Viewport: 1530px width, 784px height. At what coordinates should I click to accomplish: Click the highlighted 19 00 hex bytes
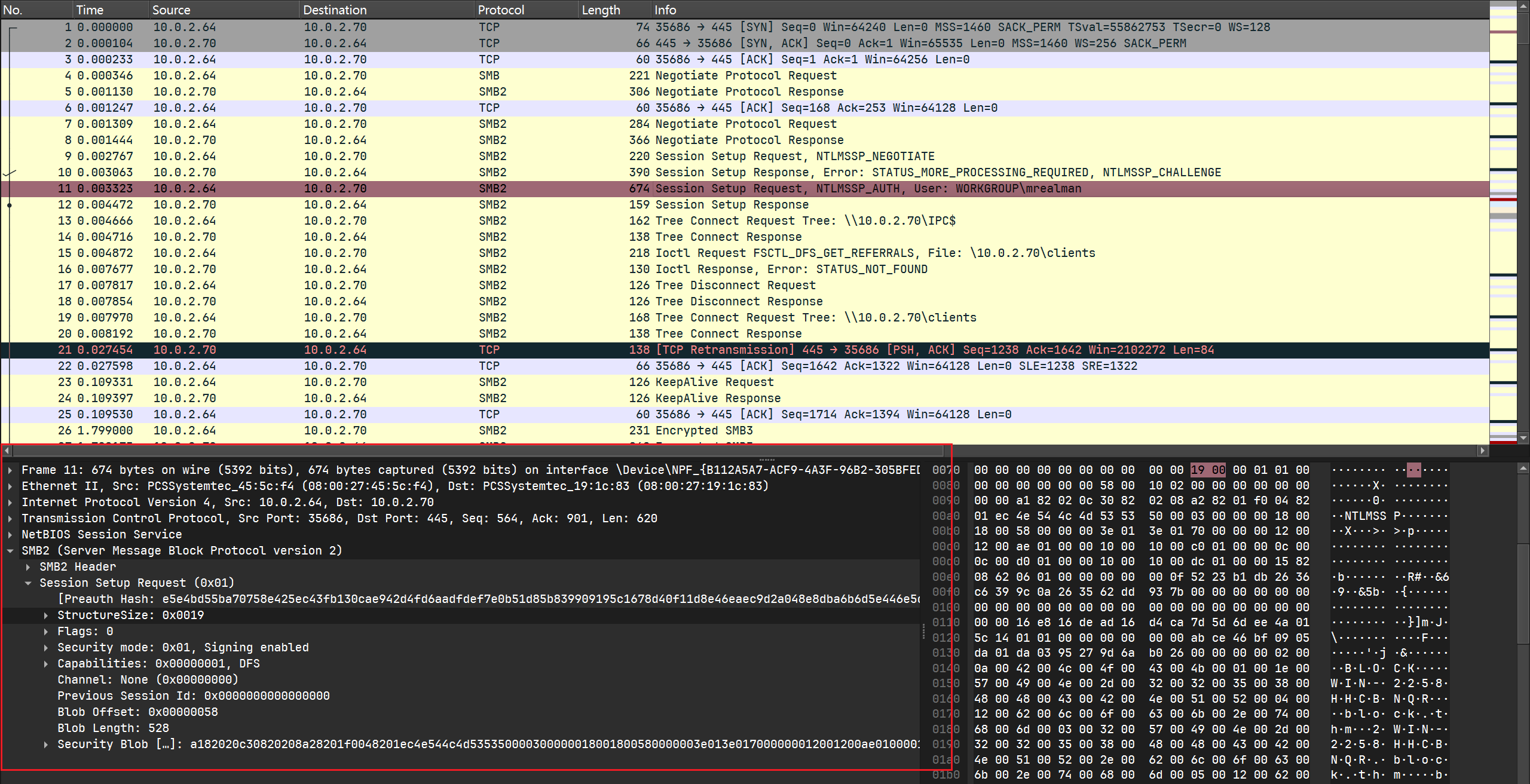coord(1208,470)
